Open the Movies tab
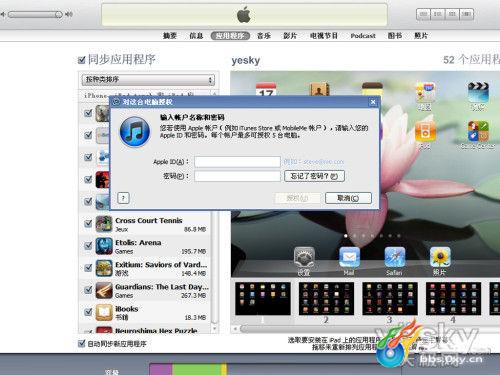 click(x=290, y=36)
